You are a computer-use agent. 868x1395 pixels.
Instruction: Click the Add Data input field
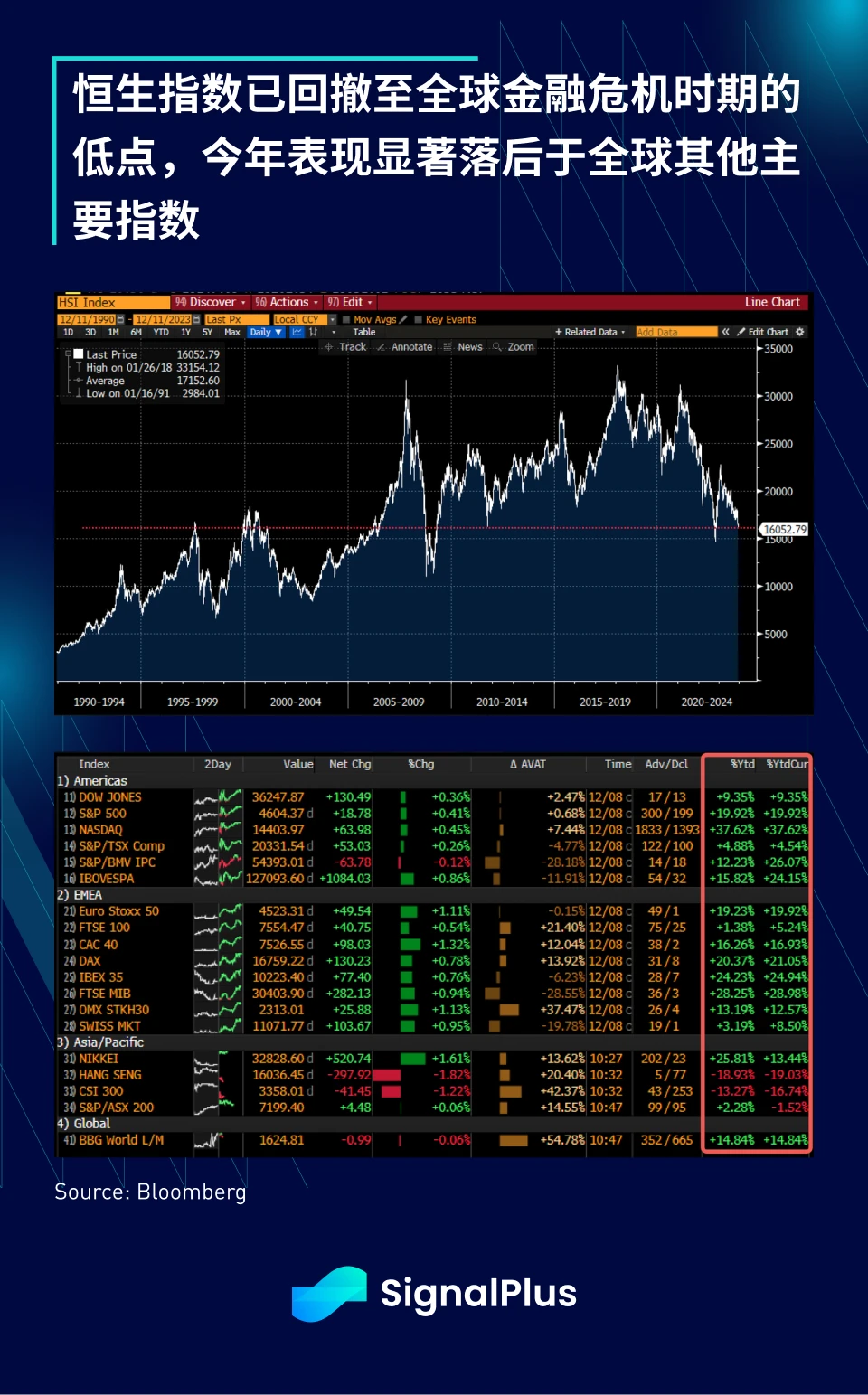coord(675,332)
